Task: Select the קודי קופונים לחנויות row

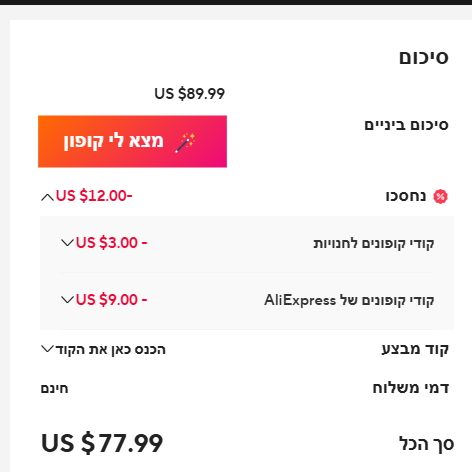Action: (x=247, y=243)
